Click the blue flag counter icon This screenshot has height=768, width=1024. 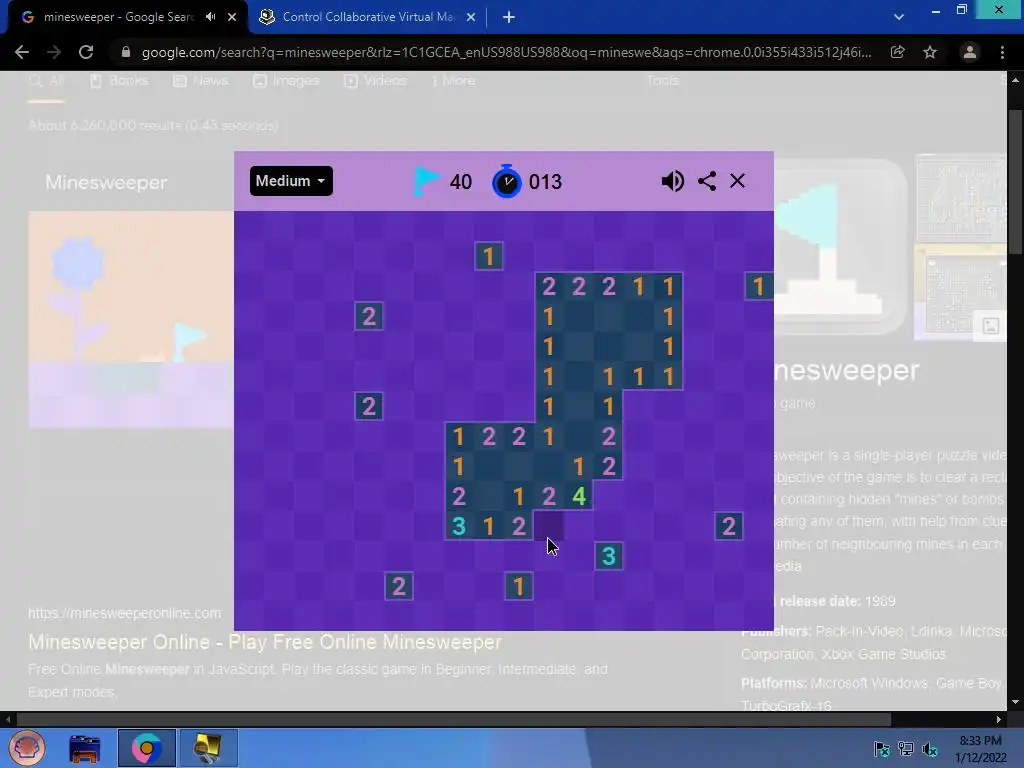point(426,181)
